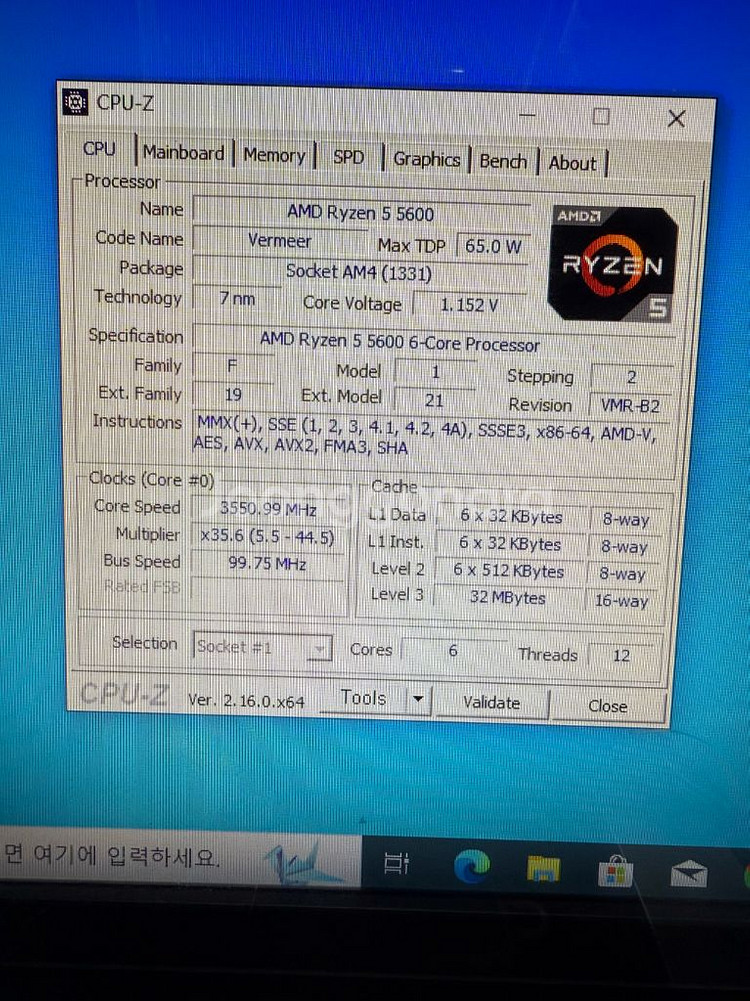Click the empty Rated FSB field
This screenshot has width=750, height=1001.
click(267, 591)
